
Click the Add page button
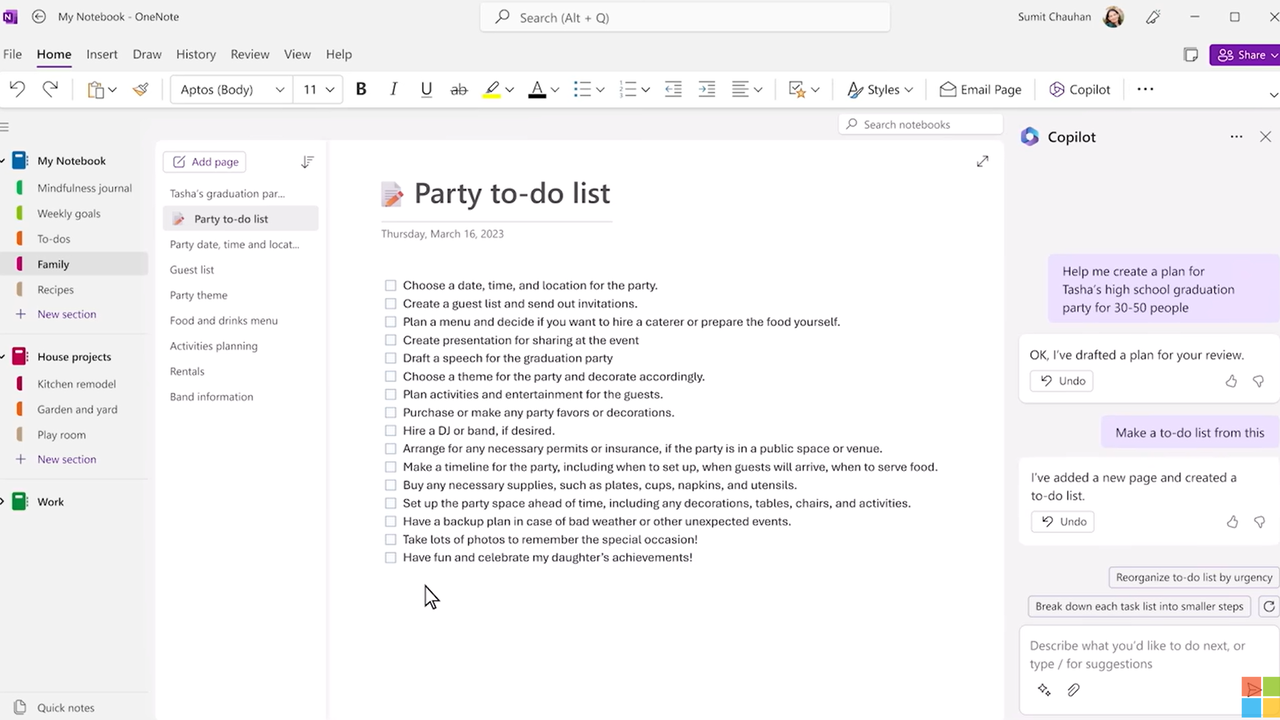(x=205, y=162)
